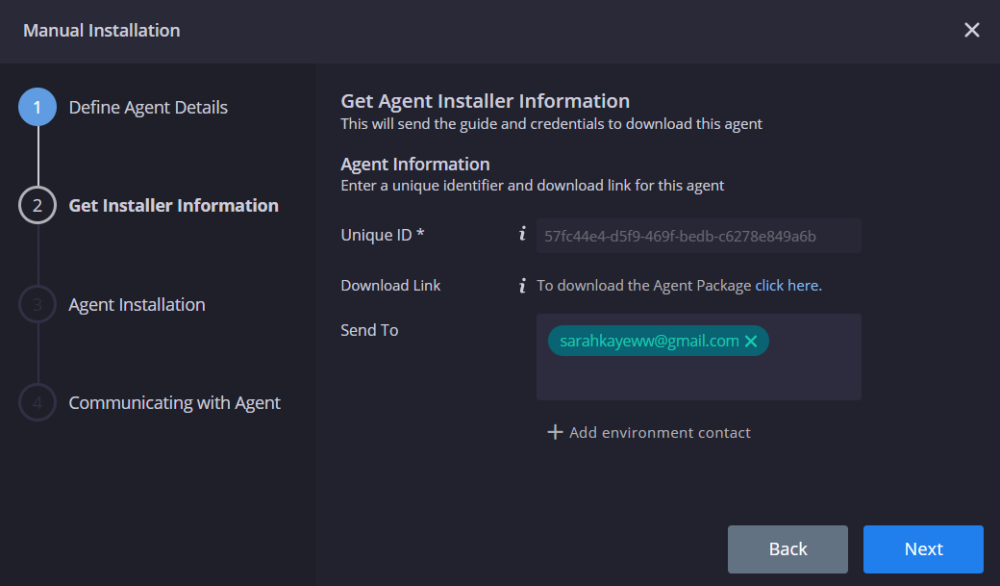Image resolution: width=1000 pixels, height=586 pixels.
Task: Switch to Communicating with Agent step
Action: click(x=175, y=402)
